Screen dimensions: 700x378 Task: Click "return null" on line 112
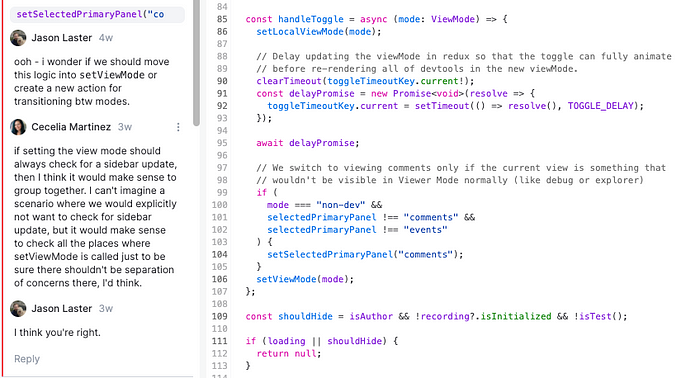[x=288, y=353]
